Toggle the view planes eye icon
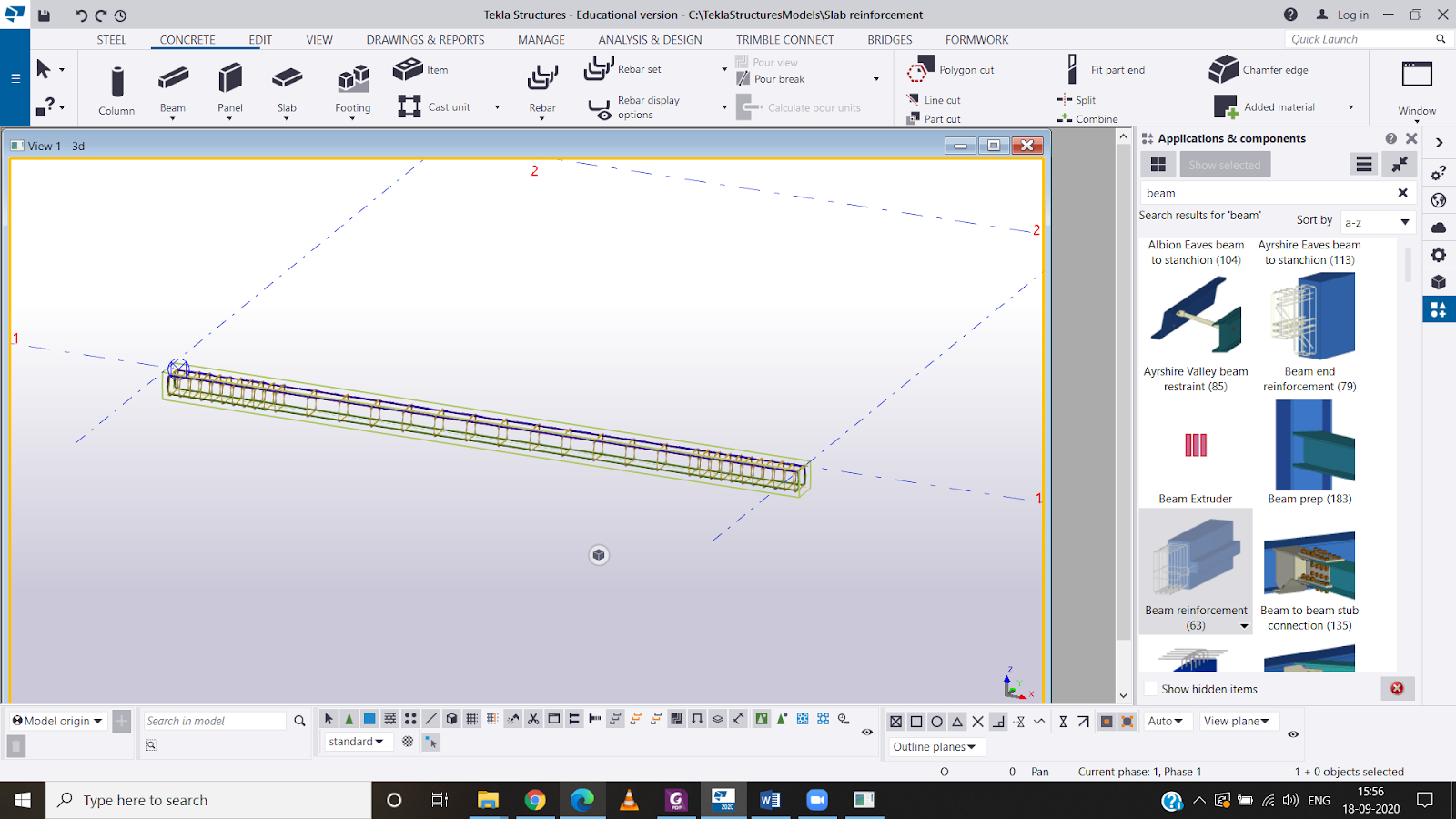 point(1292,733)
